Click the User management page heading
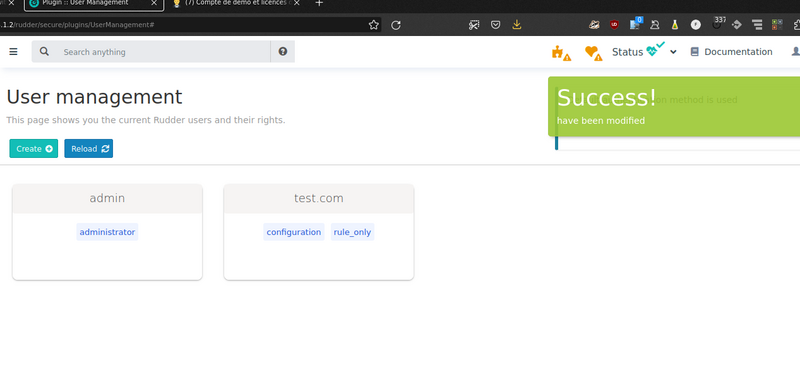The height and width of the screenshot is (367, 800). click(94, 97)
